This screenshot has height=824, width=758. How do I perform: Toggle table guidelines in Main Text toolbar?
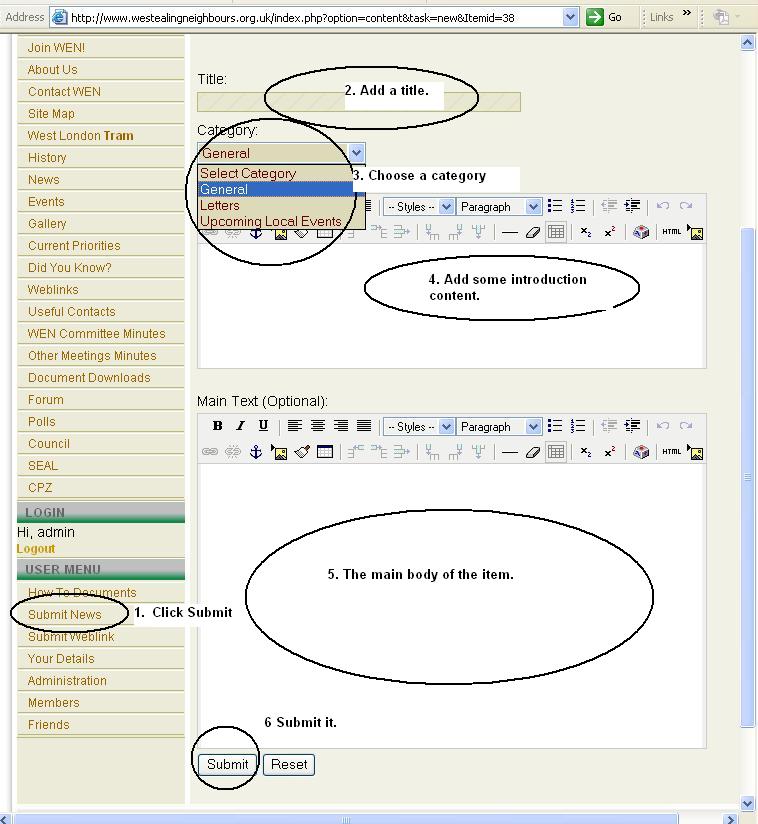pyautogui.click(x=556, y=451)
